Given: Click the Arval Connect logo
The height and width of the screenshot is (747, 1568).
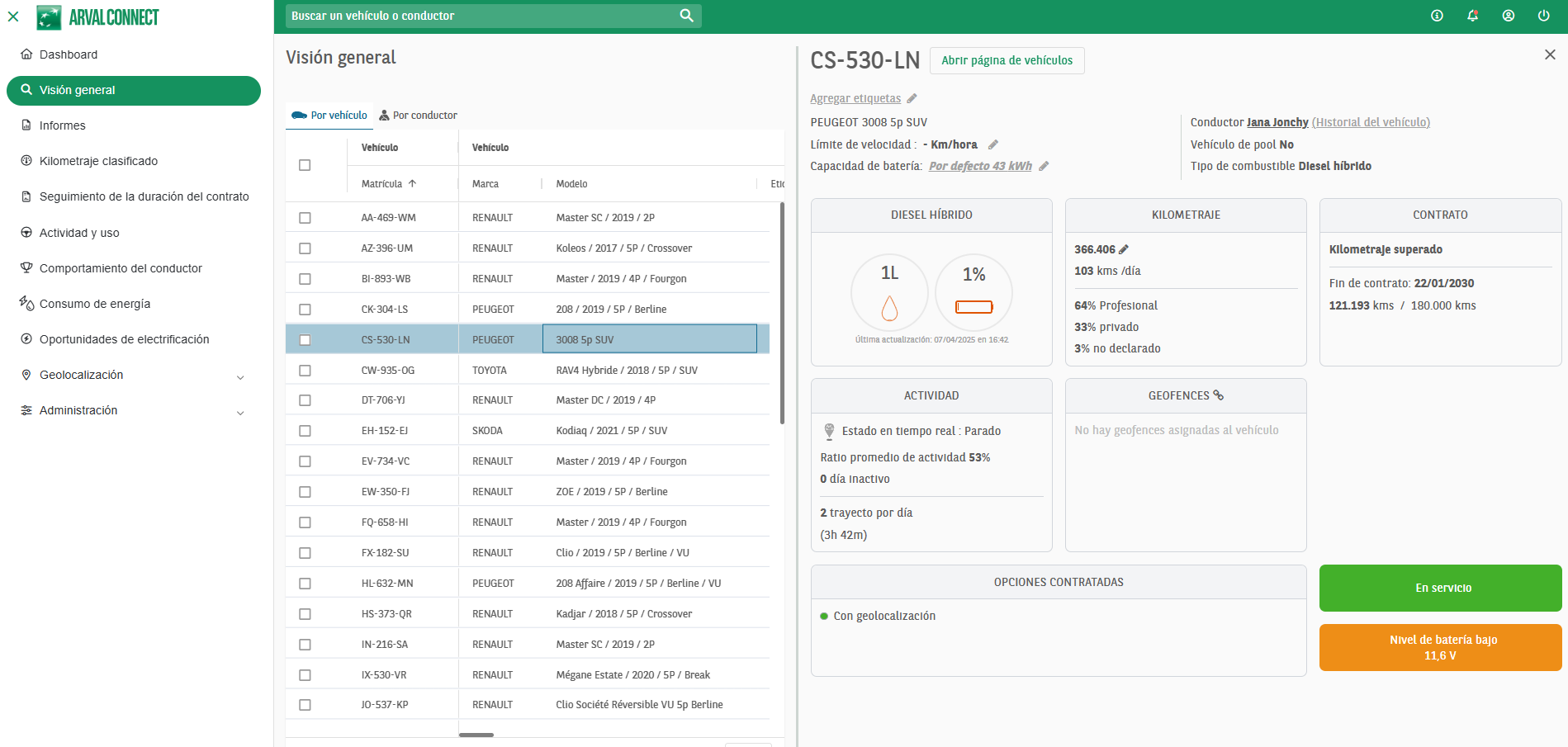Looking at the screenshot, I should [x=97, y=17].
